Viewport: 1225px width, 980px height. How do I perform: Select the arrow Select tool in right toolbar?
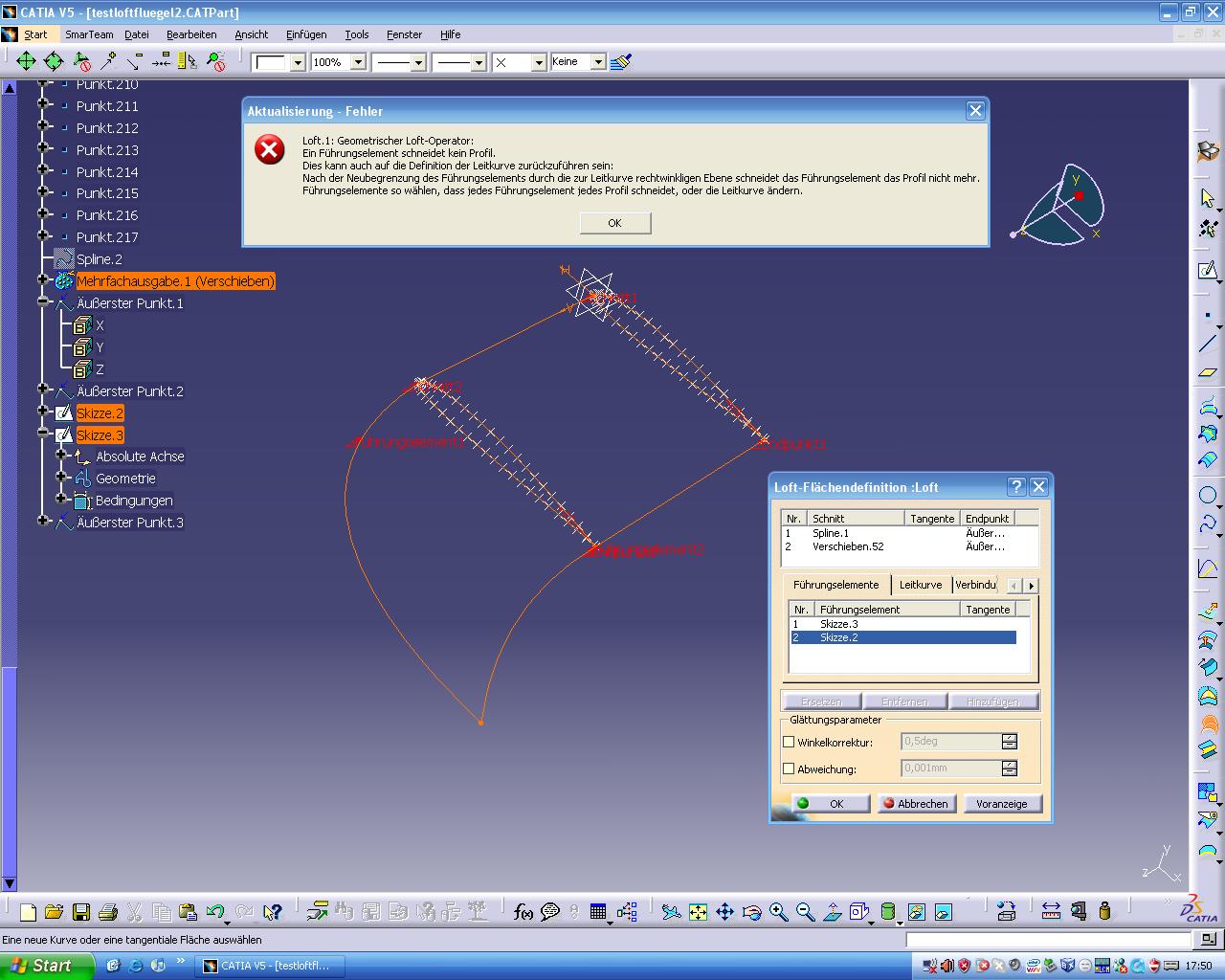(1208, 198)
